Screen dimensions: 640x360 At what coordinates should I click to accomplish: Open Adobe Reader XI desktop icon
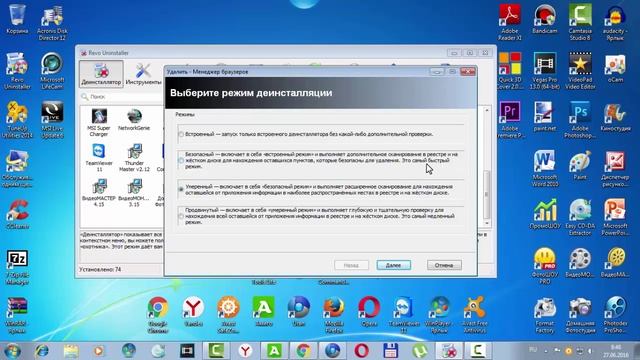[510, 22]
